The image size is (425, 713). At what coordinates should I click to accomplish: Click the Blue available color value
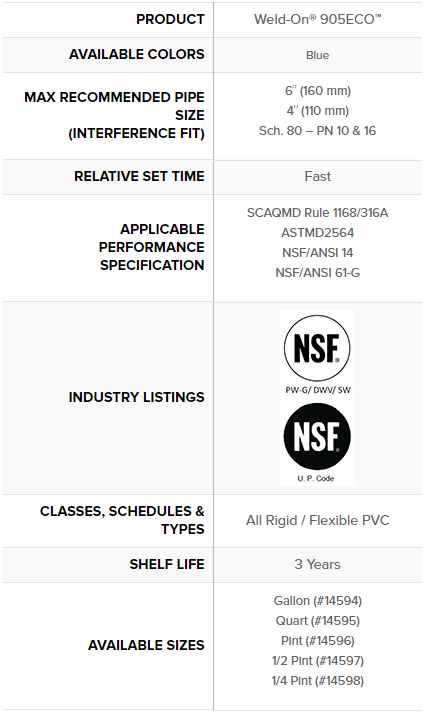[x=317, y=55]
